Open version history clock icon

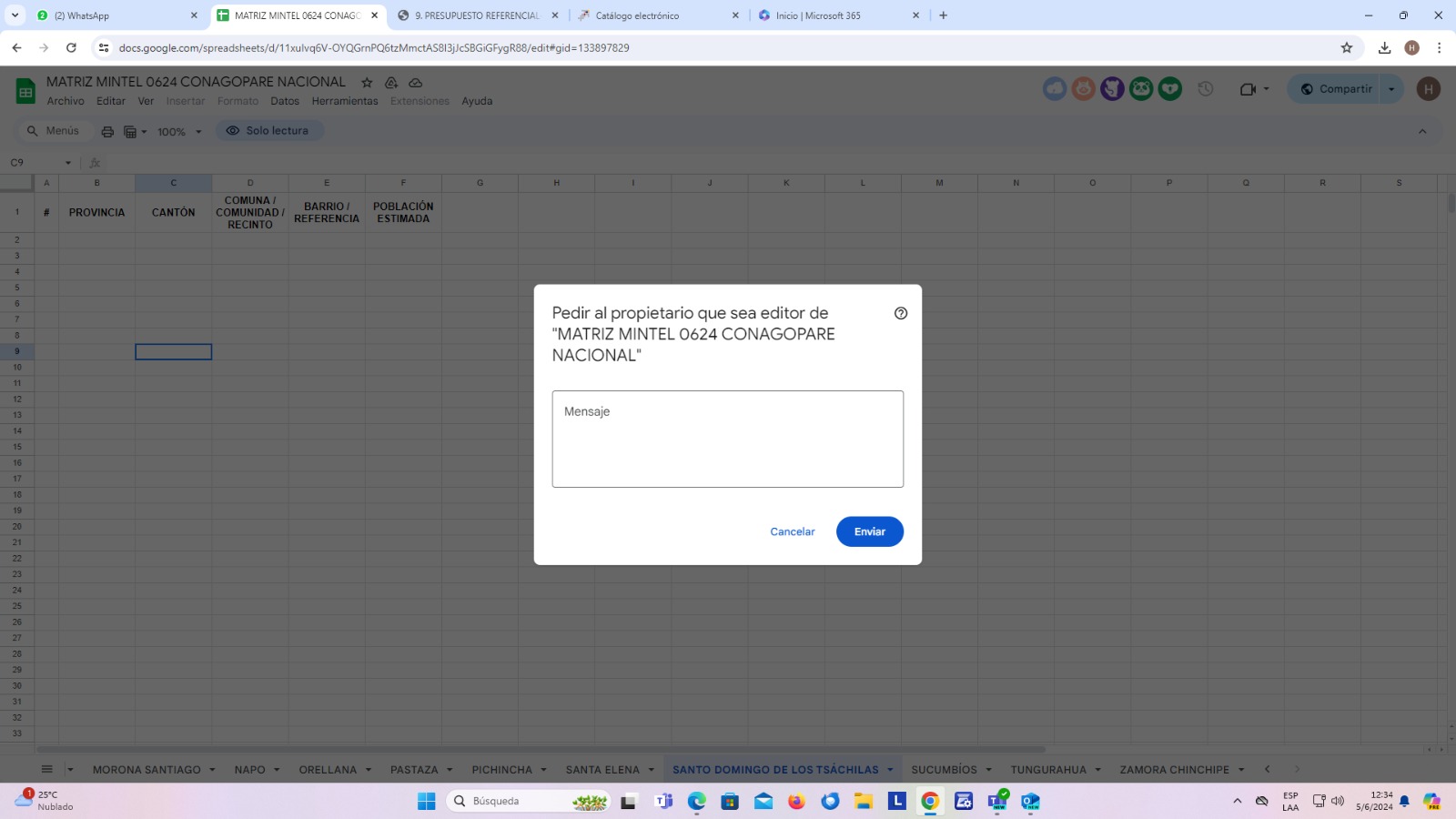pos(1205,89)
